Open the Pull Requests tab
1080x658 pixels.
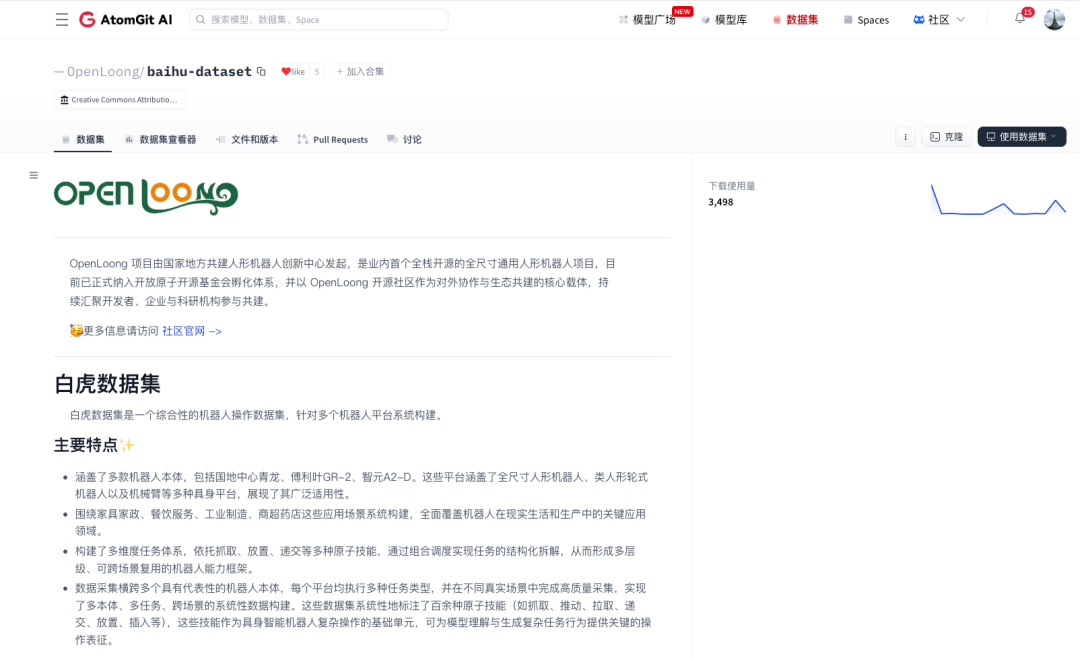pyautogui.click(x=333, y=139)
